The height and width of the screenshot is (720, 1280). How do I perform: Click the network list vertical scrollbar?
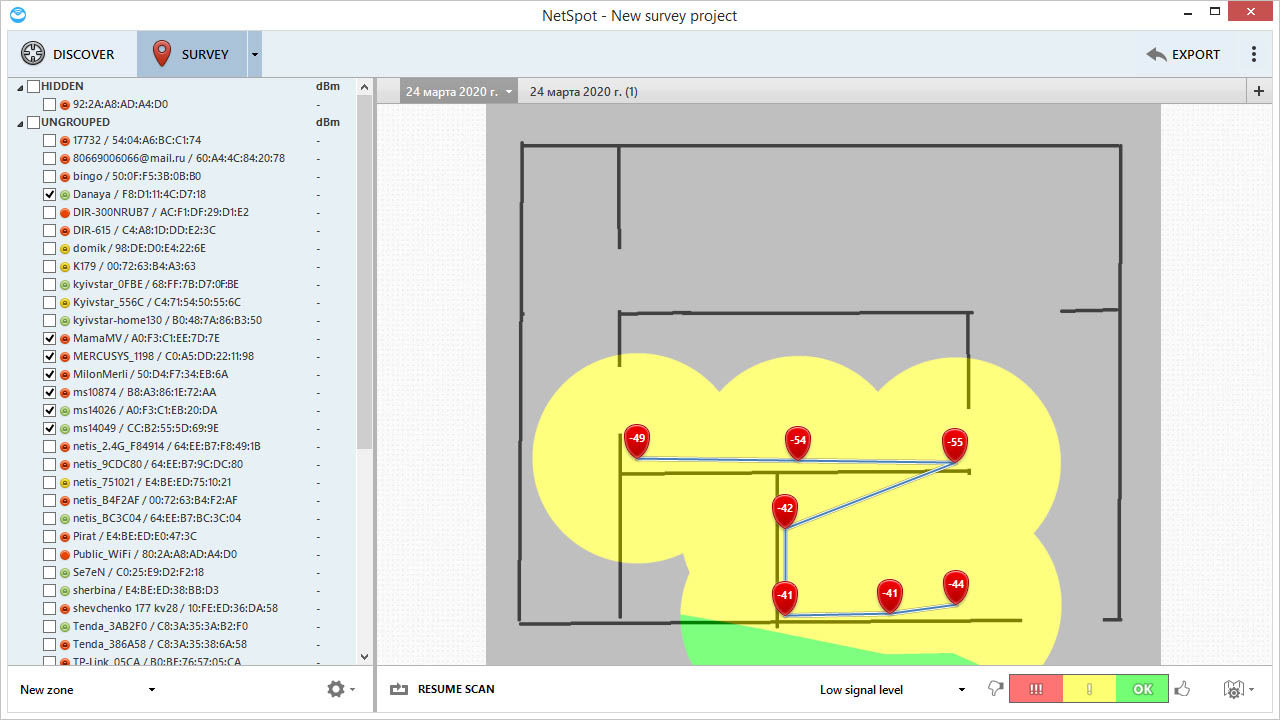[364, 270]
